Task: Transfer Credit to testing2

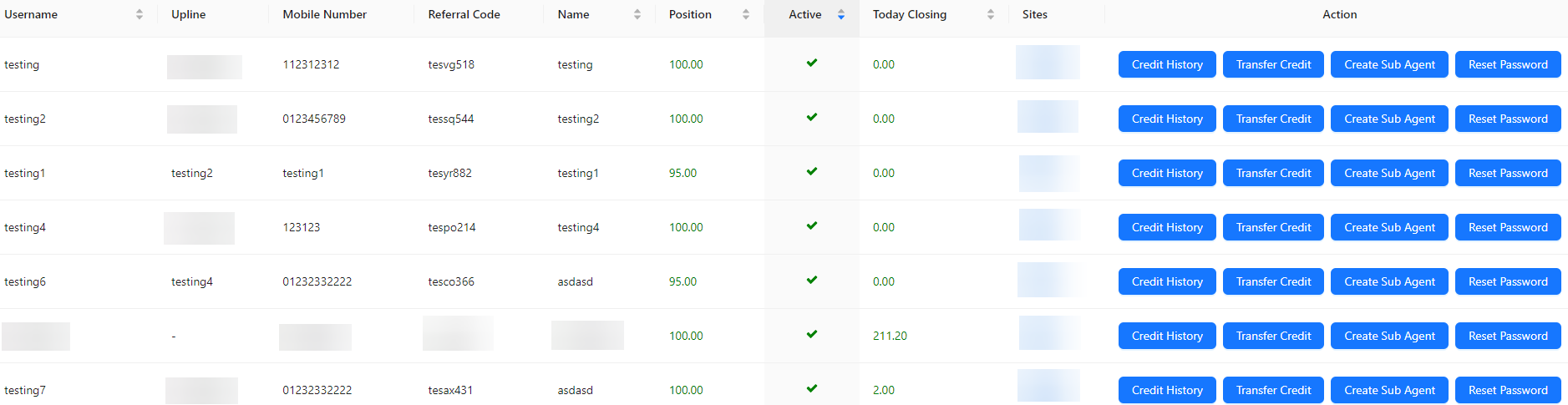Action: click(1273, 119)
